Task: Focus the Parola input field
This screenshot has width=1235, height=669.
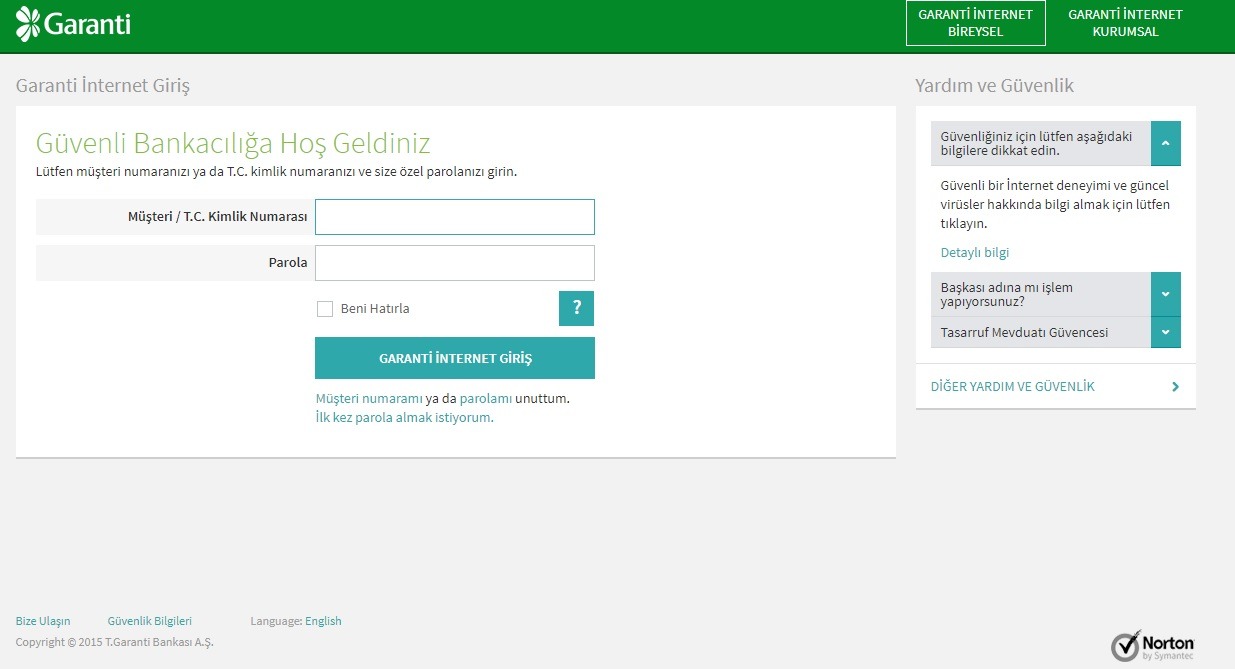Action: tap(455, 263)
